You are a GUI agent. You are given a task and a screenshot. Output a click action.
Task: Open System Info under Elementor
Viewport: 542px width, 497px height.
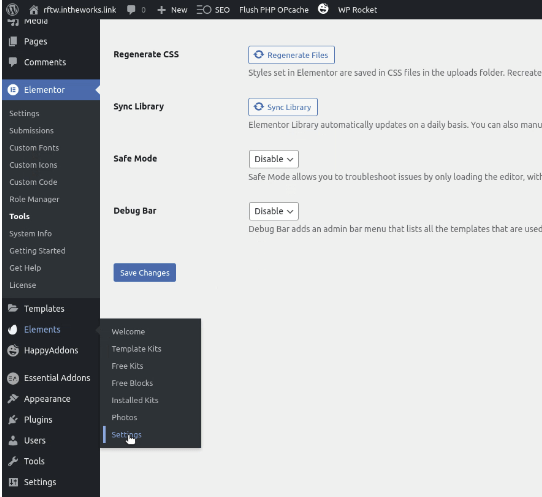click(30, 234)
